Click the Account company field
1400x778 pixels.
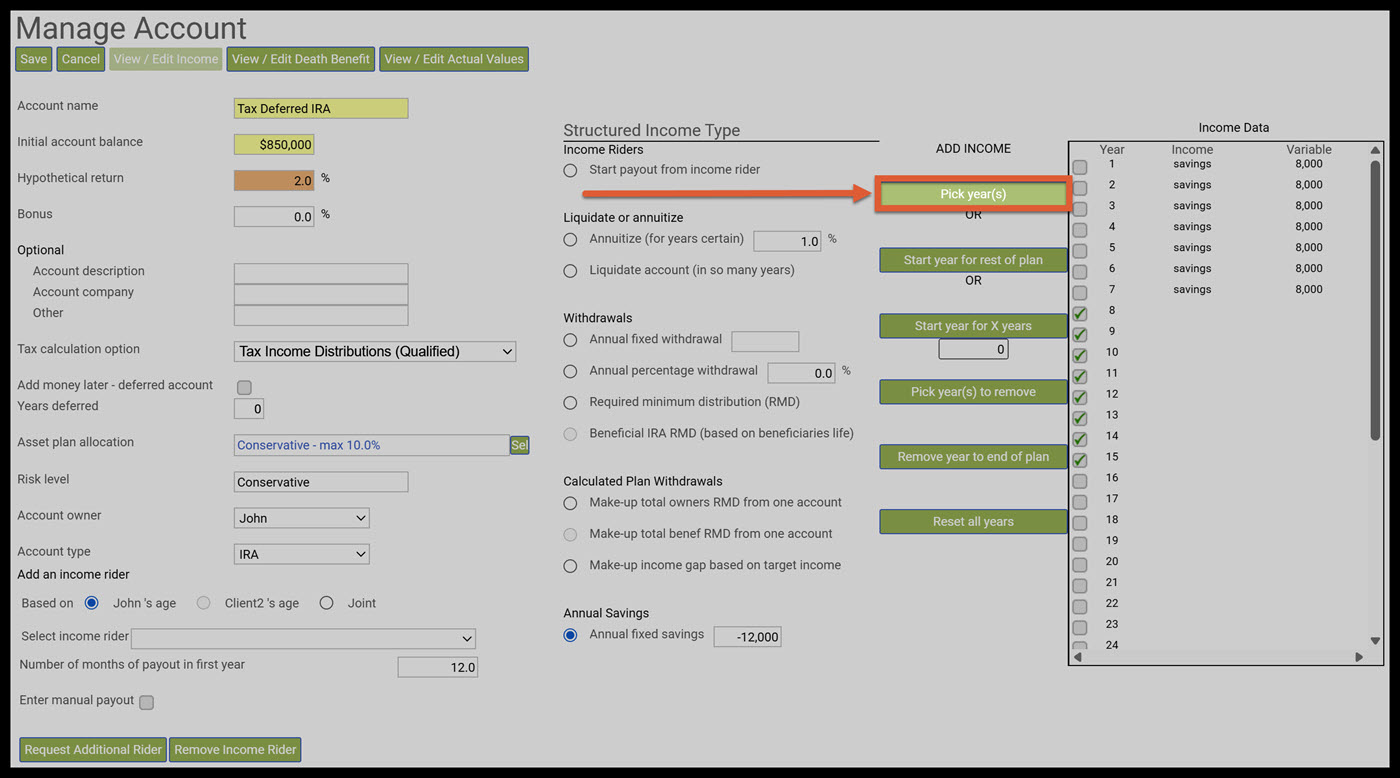coord(321,294)
